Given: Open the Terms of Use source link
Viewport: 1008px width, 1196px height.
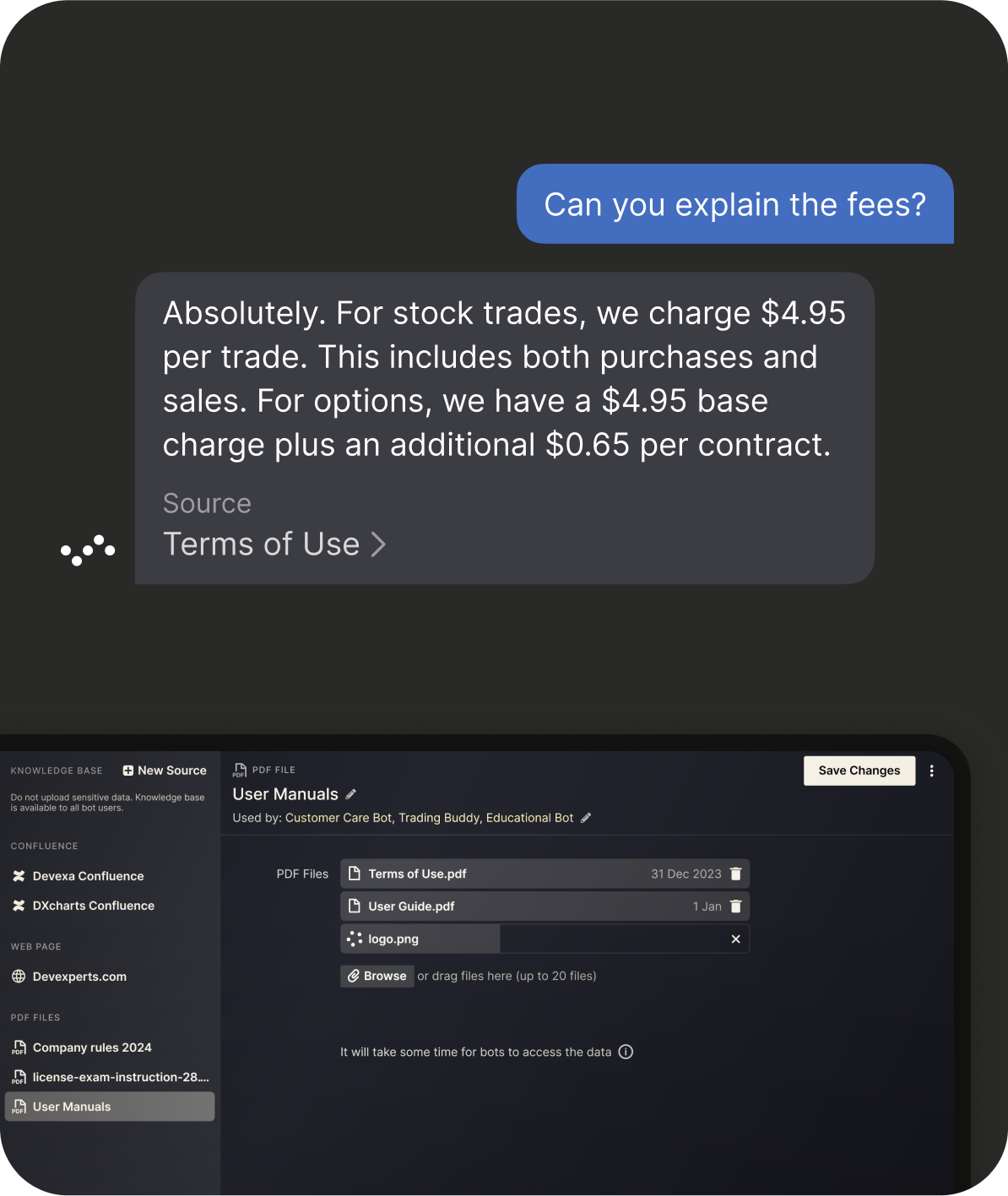Looking at the screenshot, I should click(x=274, y=544).
